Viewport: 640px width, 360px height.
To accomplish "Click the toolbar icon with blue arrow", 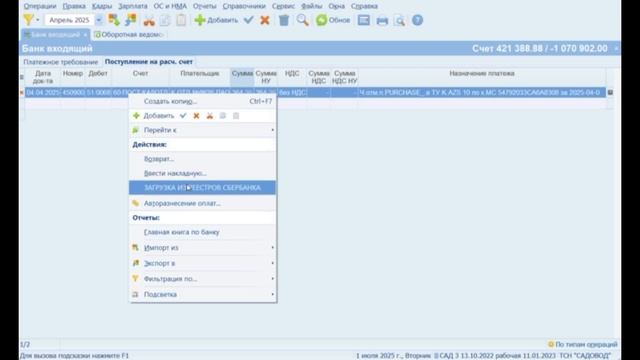I will (x=131, y=20).
